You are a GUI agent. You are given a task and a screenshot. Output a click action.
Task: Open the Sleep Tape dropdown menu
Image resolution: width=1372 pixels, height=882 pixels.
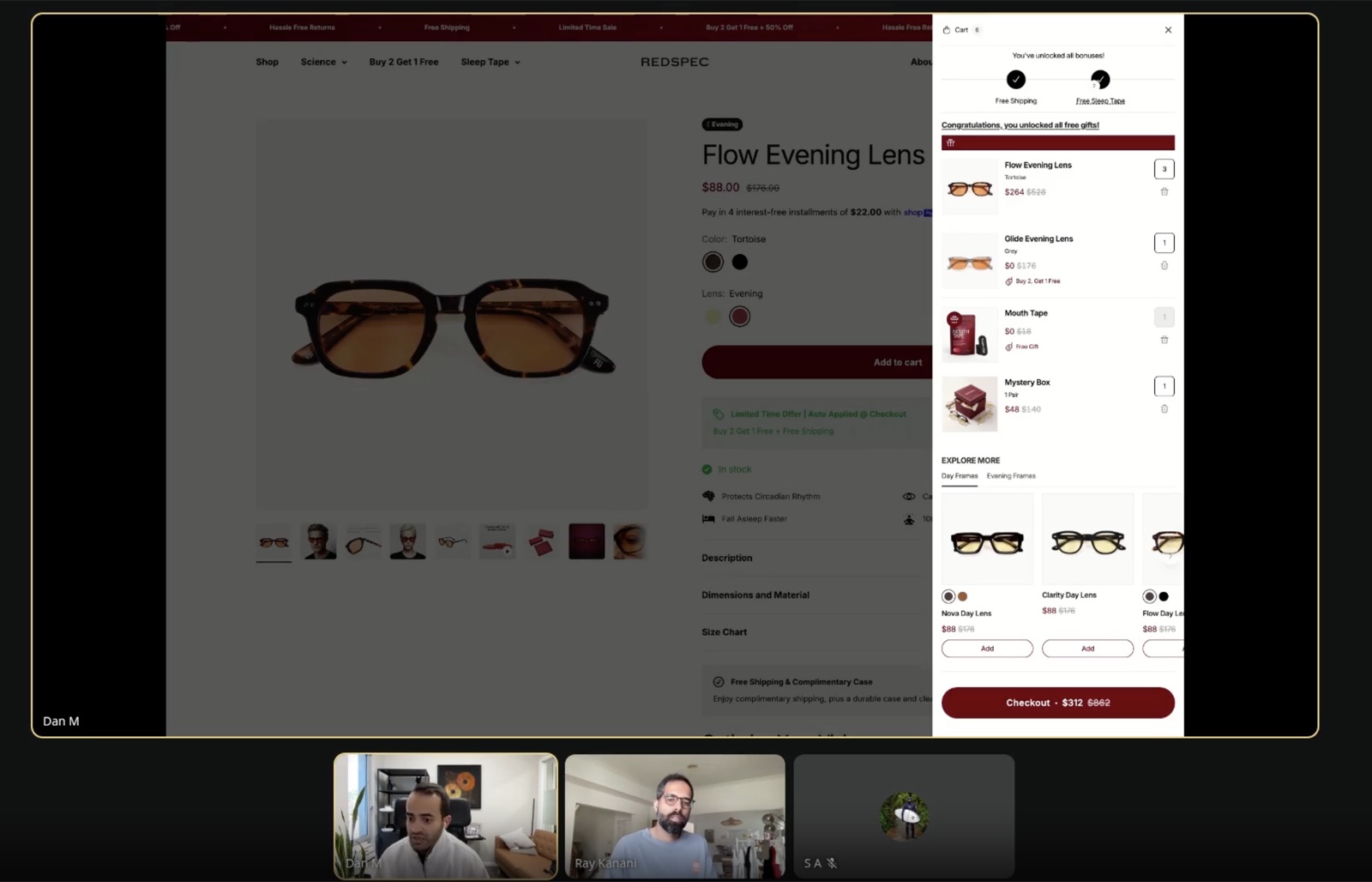click(x=490, y=62)
